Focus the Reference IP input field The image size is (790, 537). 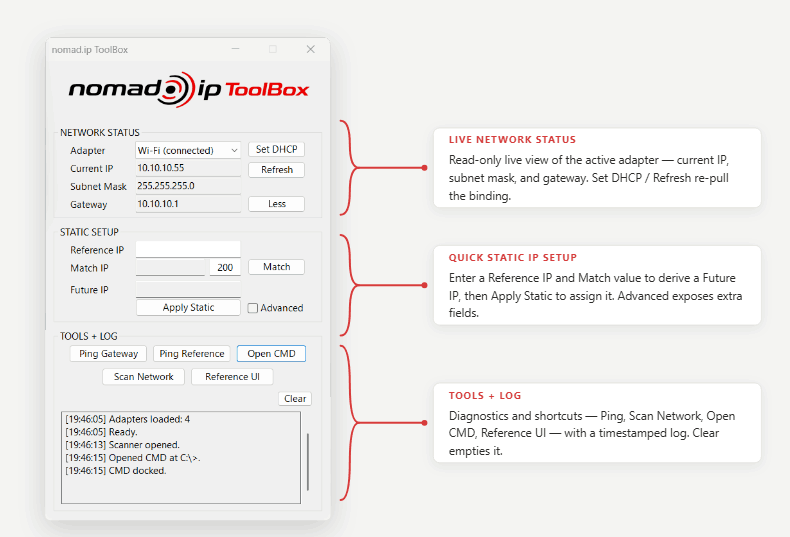[x=188, y=249]
